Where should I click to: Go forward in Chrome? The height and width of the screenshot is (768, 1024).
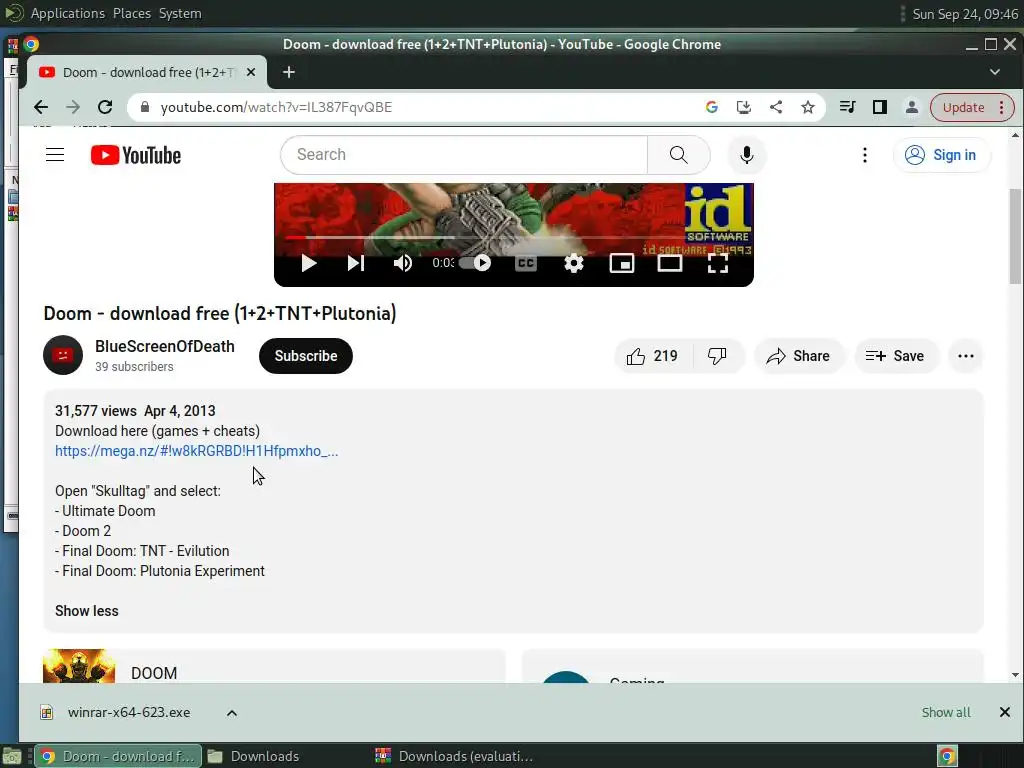pos(73,107)
